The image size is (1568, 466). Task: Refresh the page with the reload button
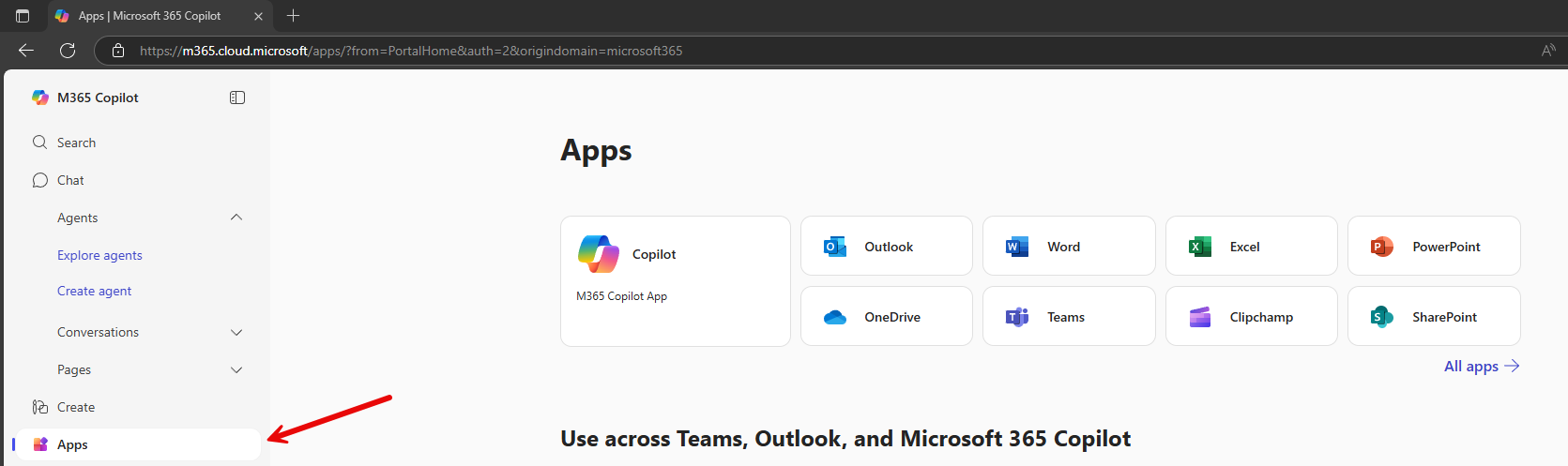click(x=68, y=51)
